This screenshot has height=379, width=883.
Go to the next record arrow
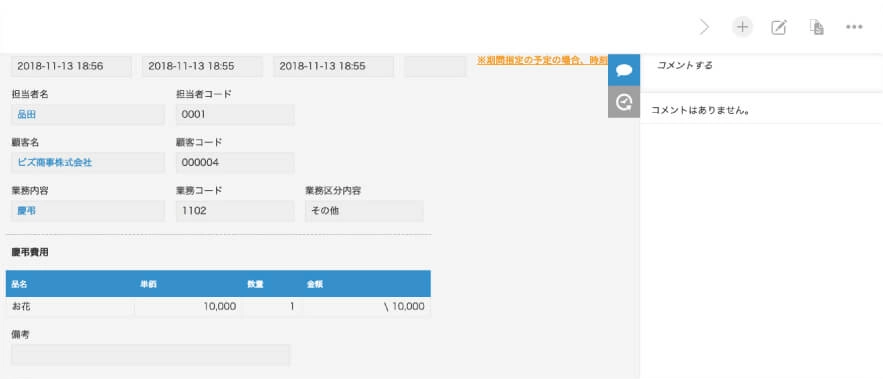tap(704, 27)
